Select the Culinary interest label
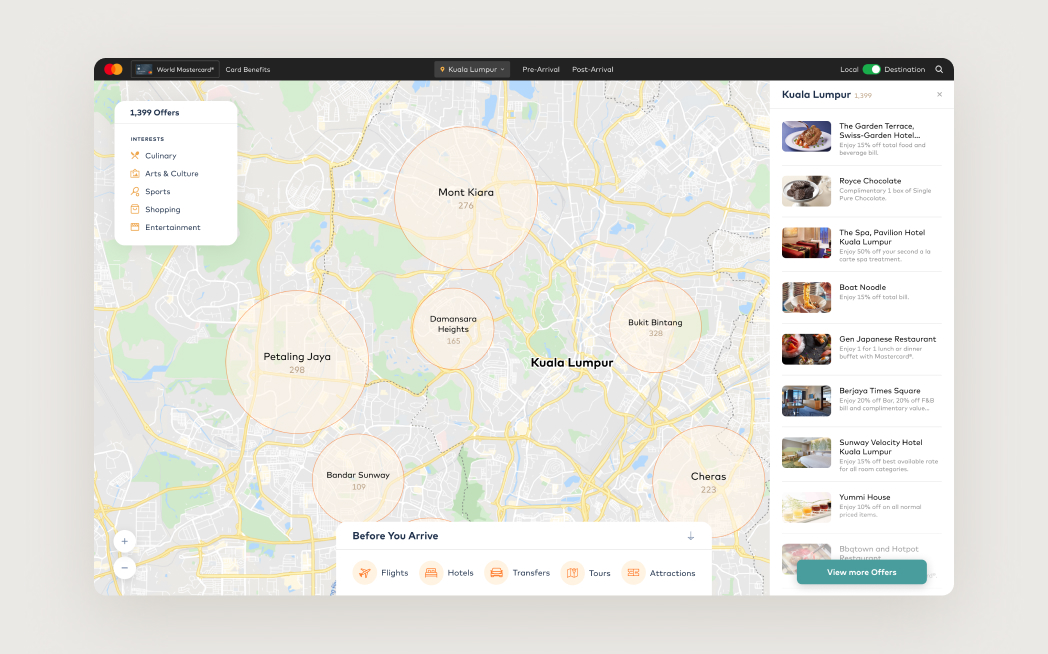Viewport: 1048px width, 654px height. [x=161, y=156]
